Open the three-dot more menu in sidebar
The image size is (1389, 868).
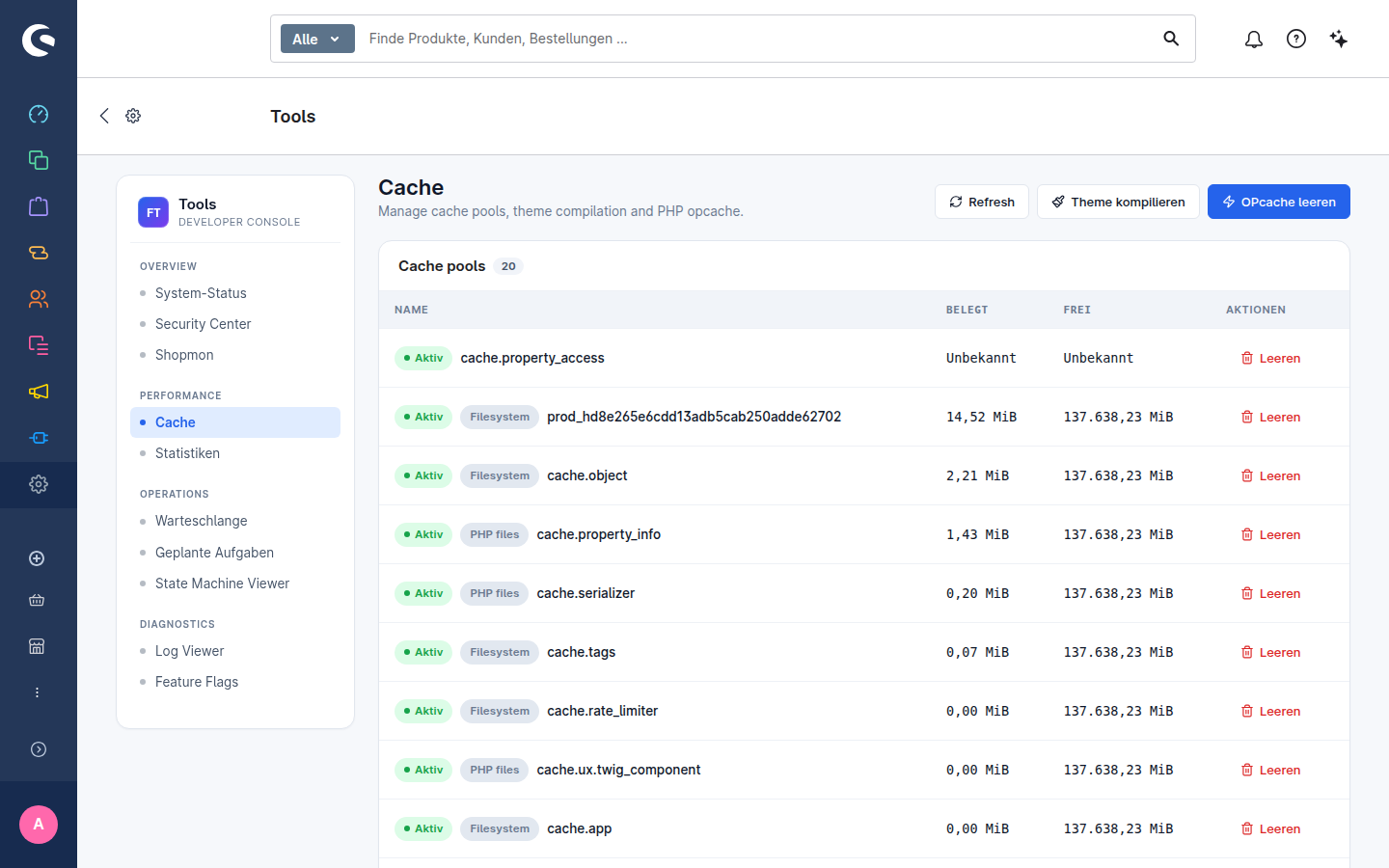tap(37, 692)
